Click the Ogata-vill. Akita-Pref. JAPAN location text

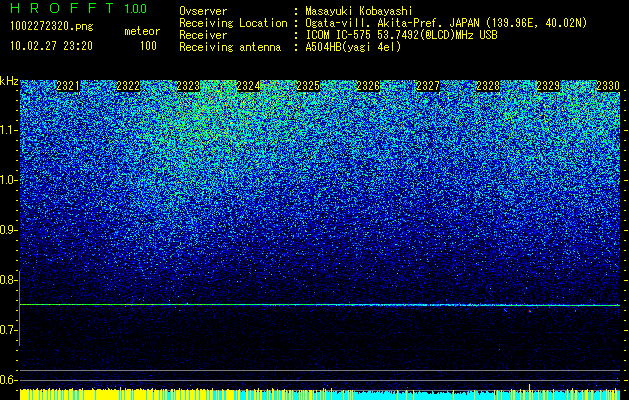[x=446, y=23]
